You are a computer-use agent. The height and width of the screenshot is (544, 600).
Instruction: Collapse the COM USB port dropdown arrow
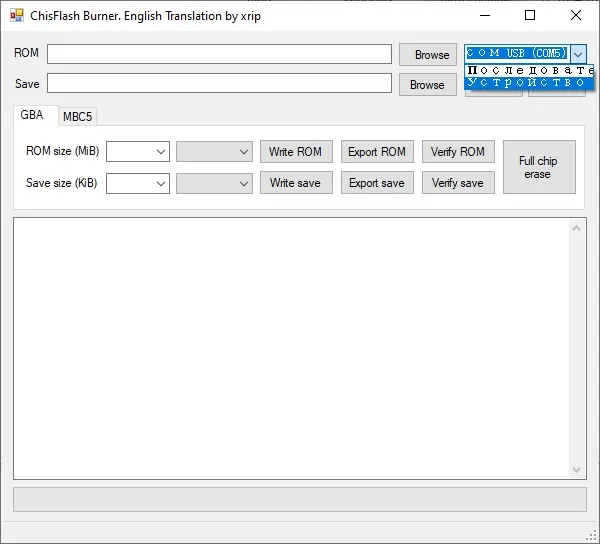[578, 54]
